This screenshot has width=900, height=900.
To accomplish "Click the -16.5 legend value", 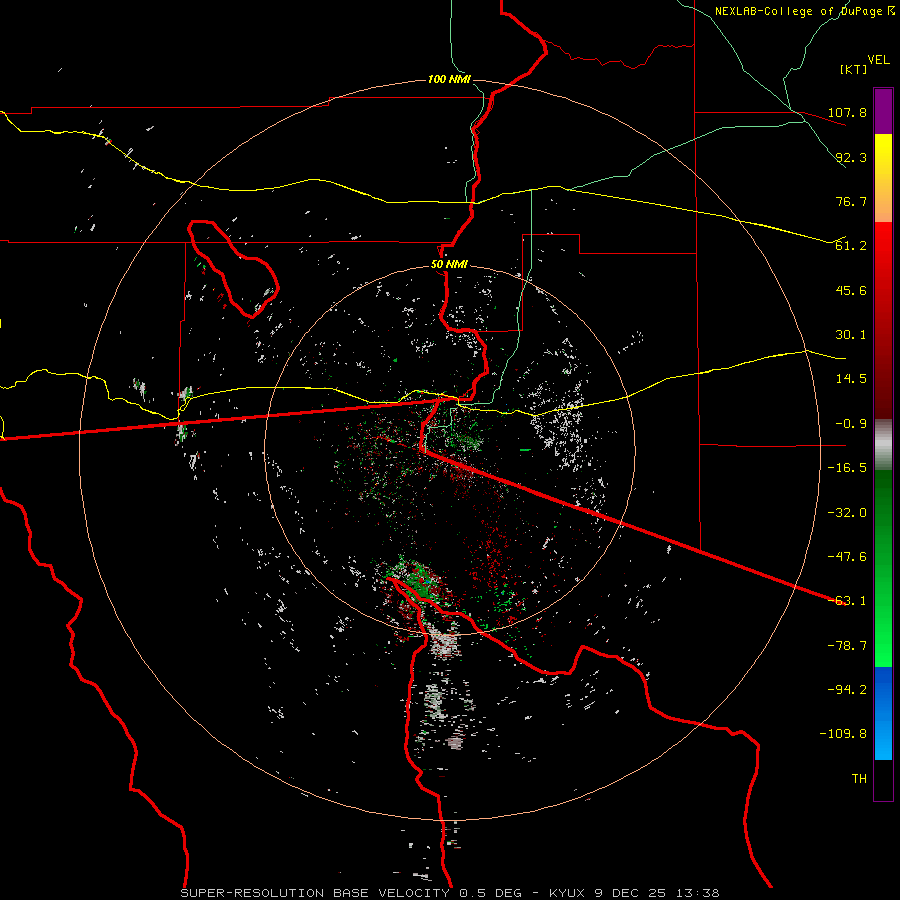I will pos(847,468).
